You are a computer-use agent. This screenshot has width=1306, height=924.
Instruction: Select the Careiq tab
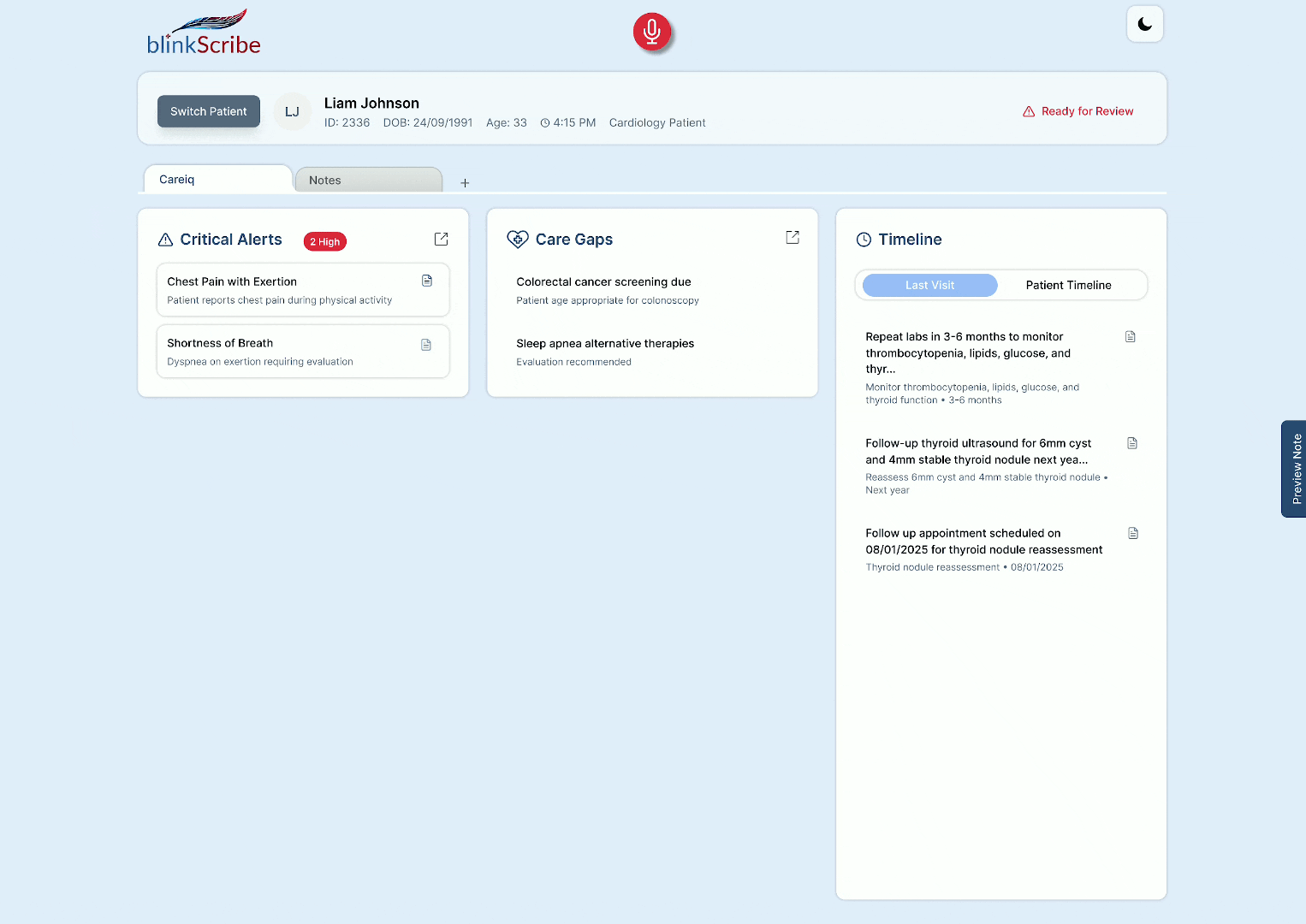click(217, 180)
